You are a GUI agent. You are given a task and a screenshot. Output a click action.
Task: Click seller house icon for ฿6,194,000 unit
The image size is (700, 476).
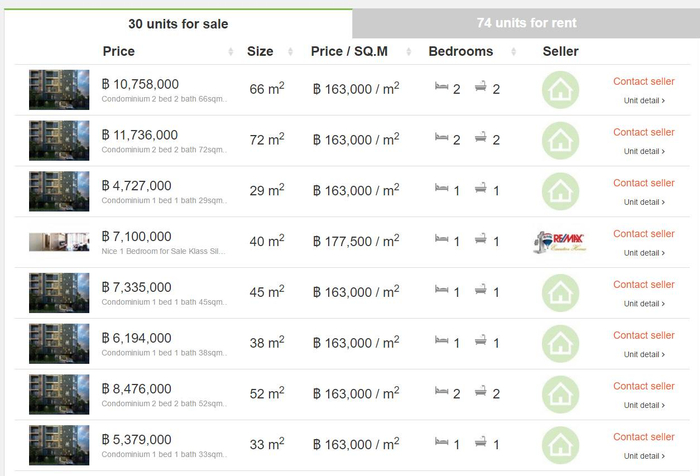click(x=560, y=344)
